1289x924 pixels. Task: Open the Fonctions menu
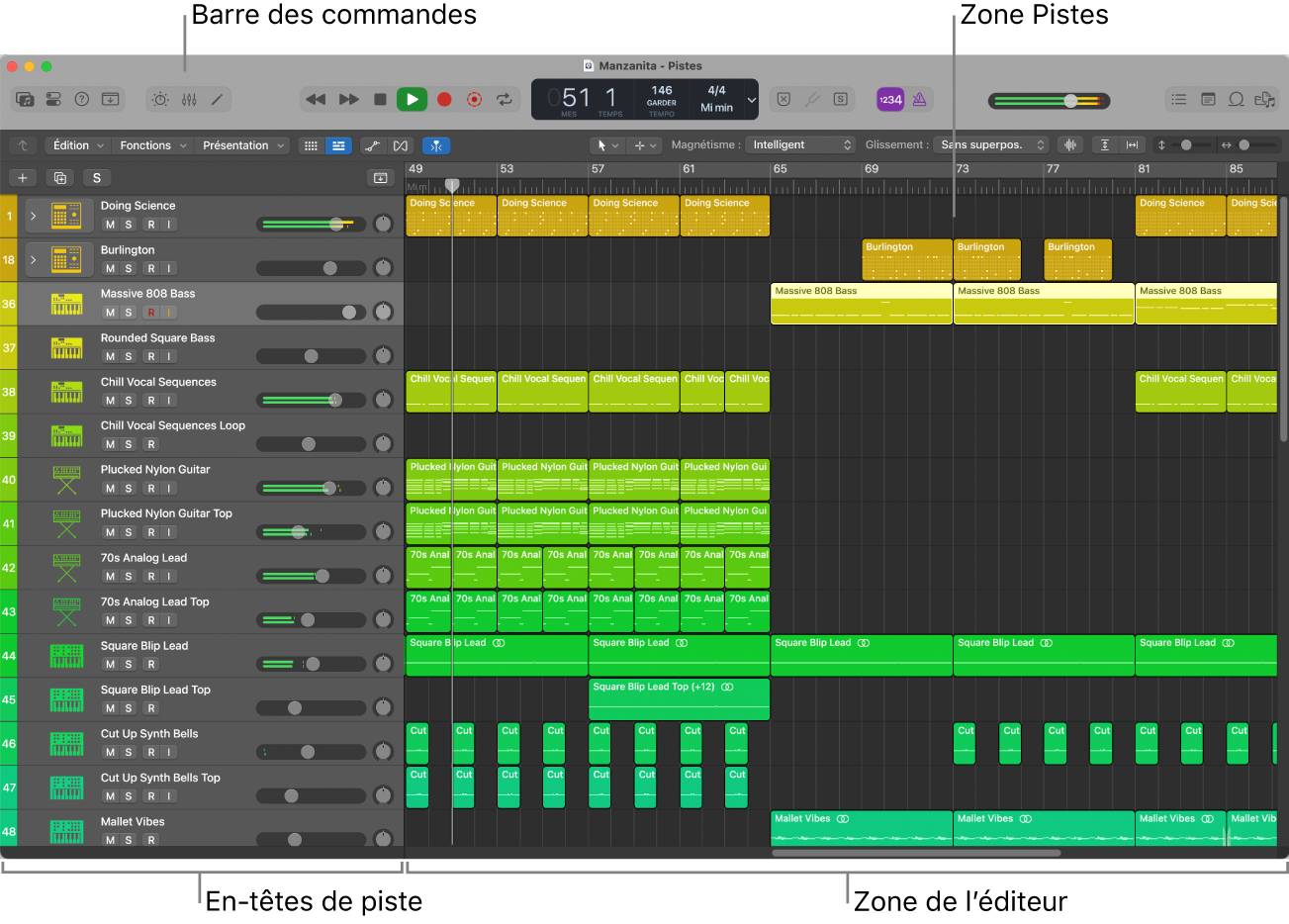coord(146,144)
